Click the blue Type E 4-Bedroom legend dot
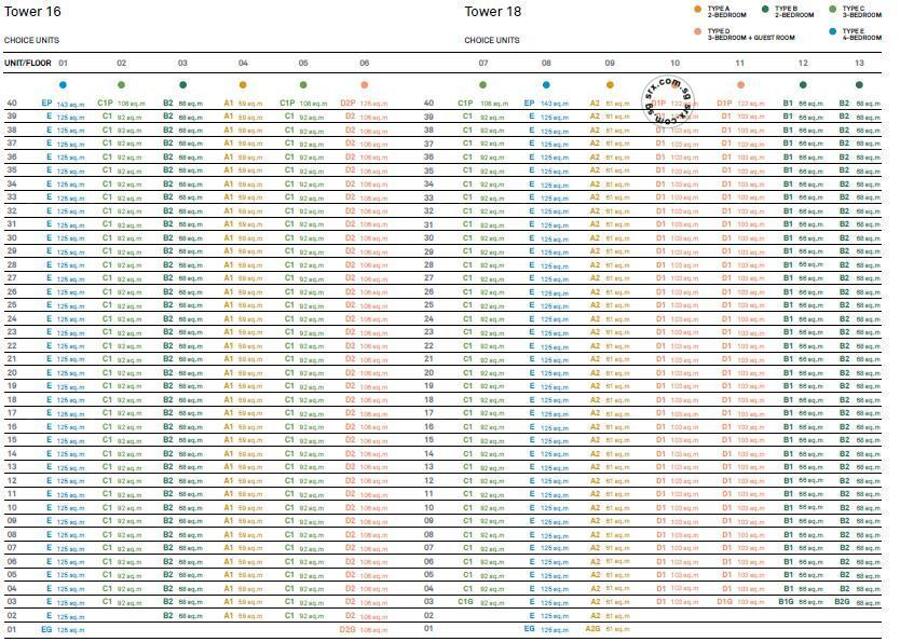Image resolution: width=900 pixels, height=642 pixels. pos(832,33)
